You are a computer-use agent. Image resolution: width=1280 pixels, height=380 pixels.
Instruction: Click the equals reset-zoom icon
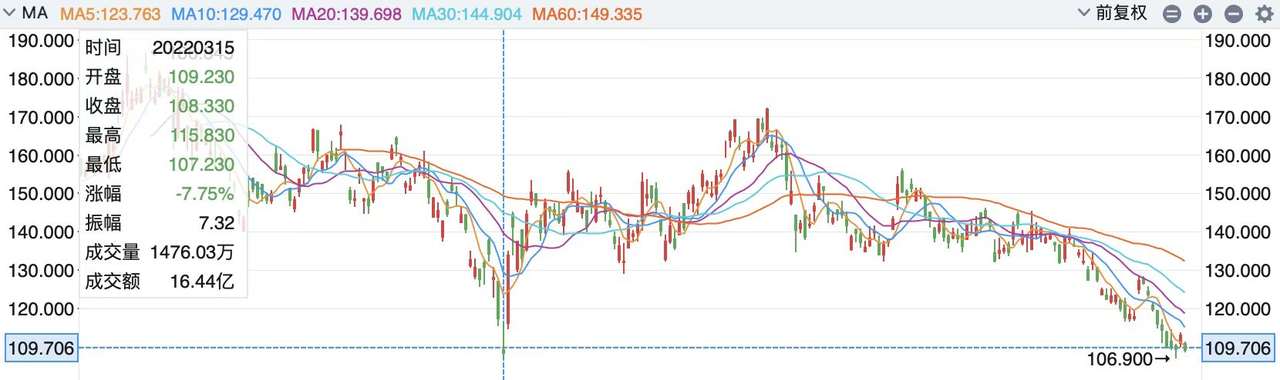(x=1173, y=14)
